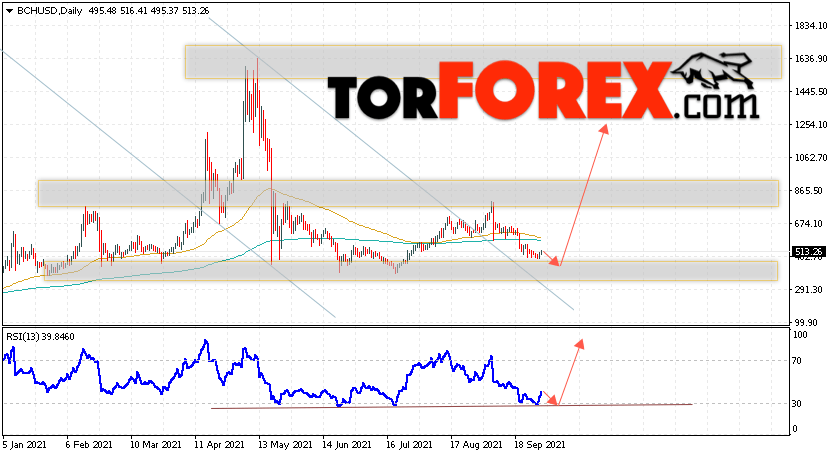The height and width of the screenshot is (456, 830).
Task: Click the 291.30 price axis label
Action: pyautogui.click(x=808, y=290)
